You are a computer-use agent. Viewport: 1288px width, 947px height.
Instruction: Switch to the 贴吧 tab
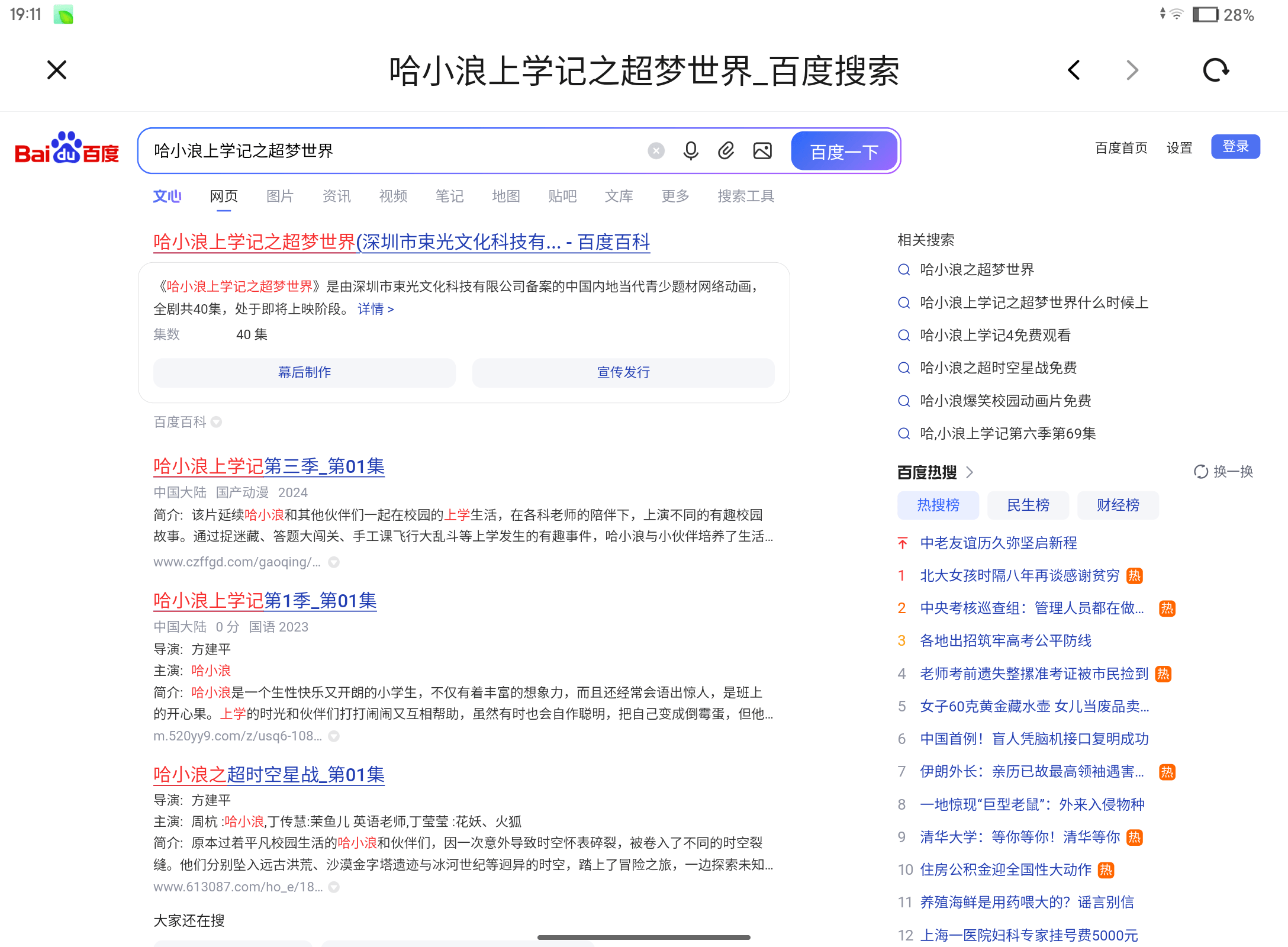[562, 196]
